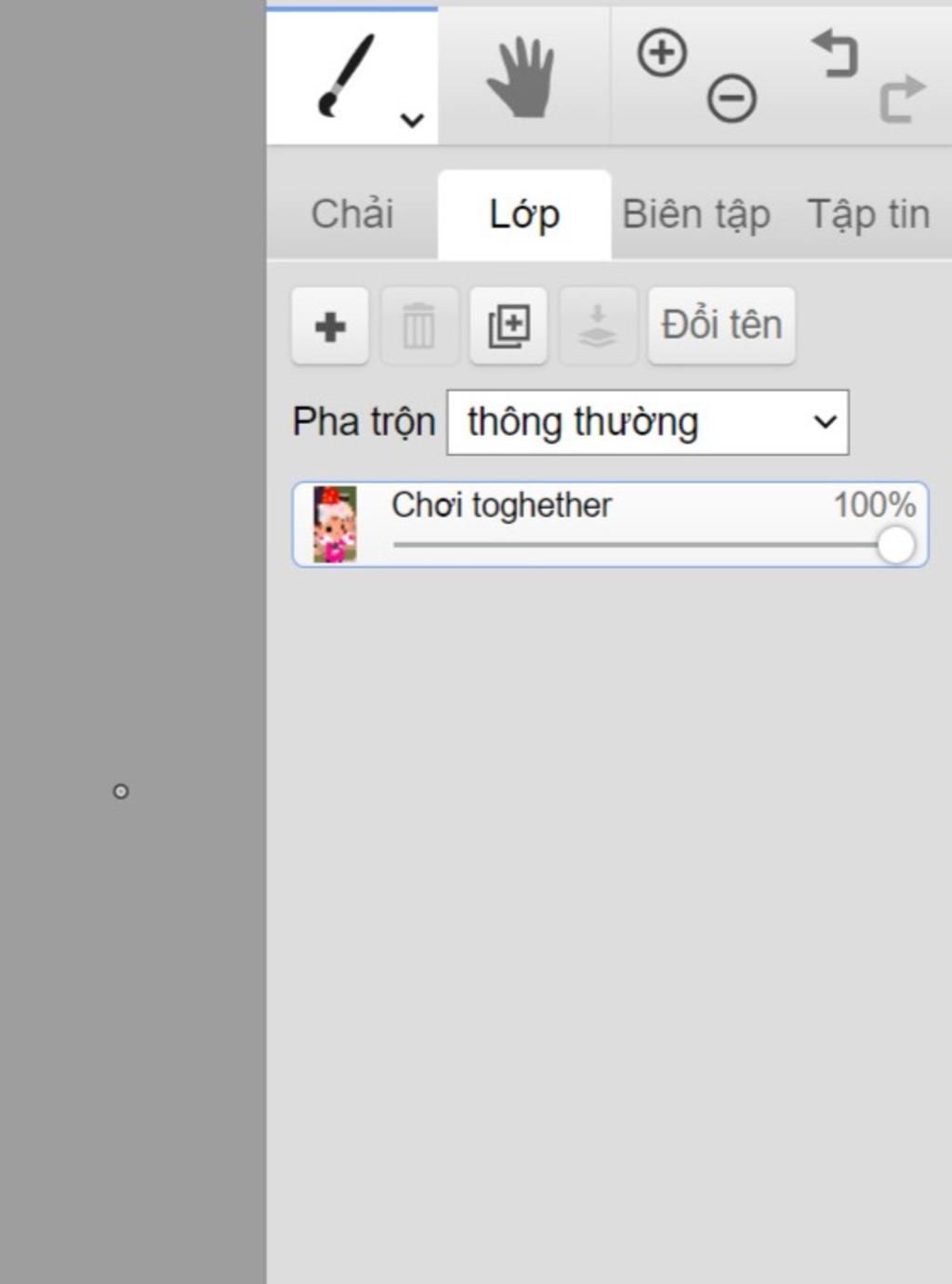Image resolution: width=952 pixels, height=1284 pixels.
Task: Select the brush tool icon
Action: [346, 75]
